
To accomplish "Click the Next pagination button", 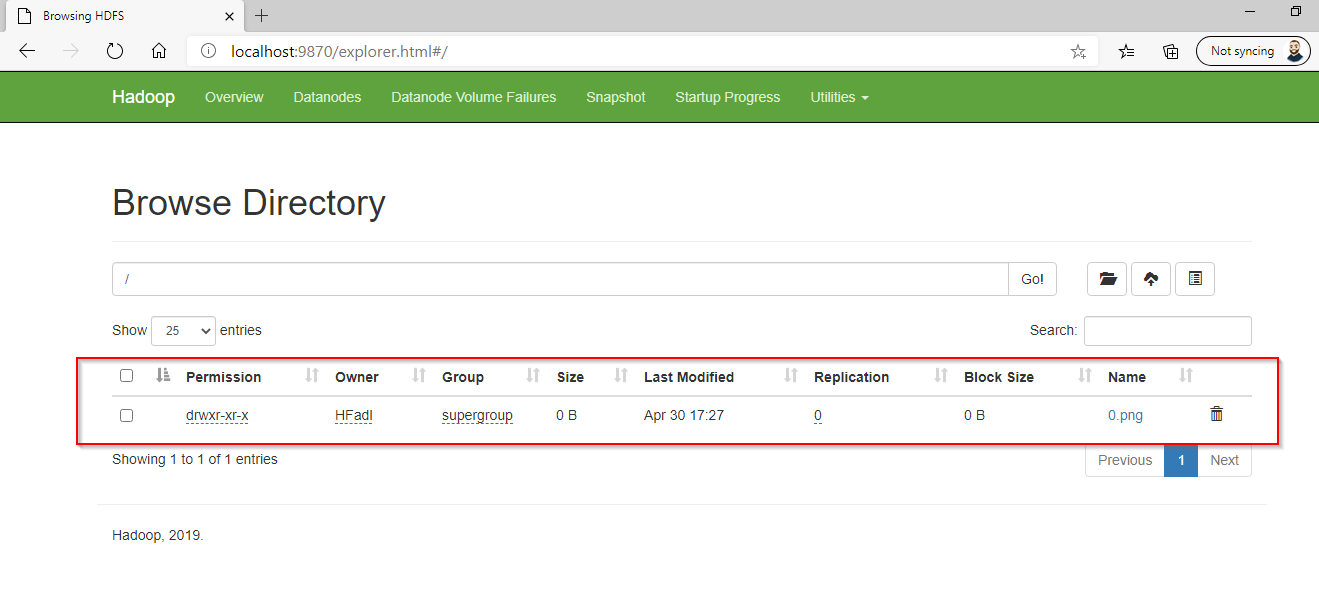I will coord(1224,460).
